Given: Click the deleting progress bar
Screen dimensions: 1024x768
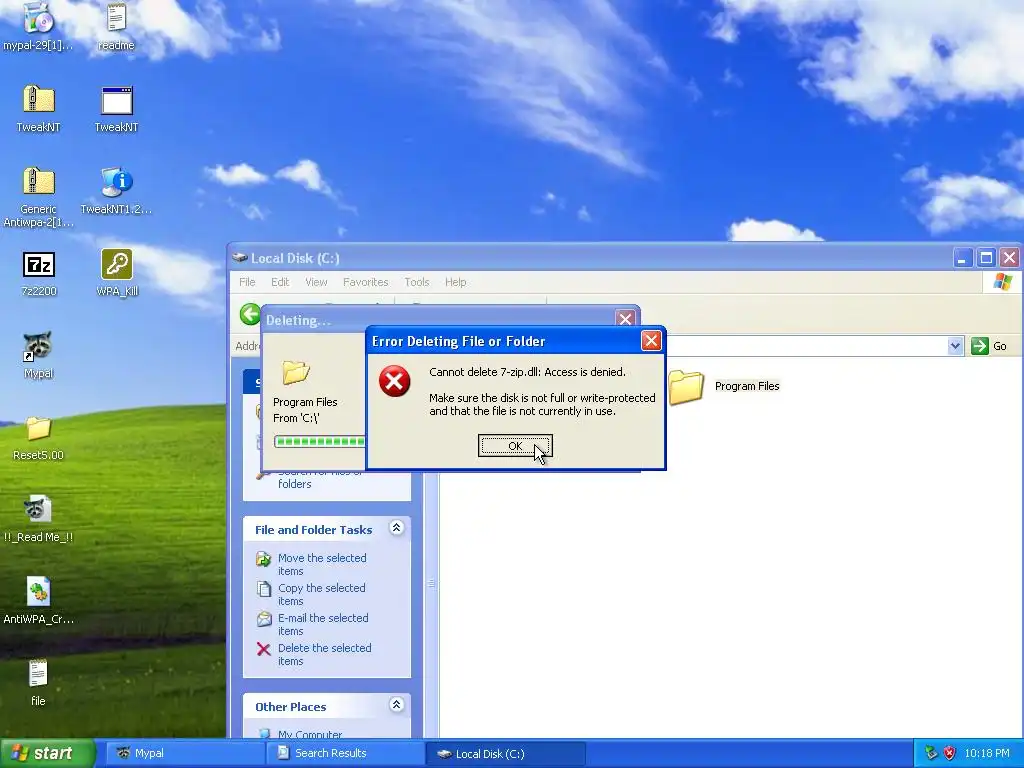Looking at the screenshot, I should (319, 441).
